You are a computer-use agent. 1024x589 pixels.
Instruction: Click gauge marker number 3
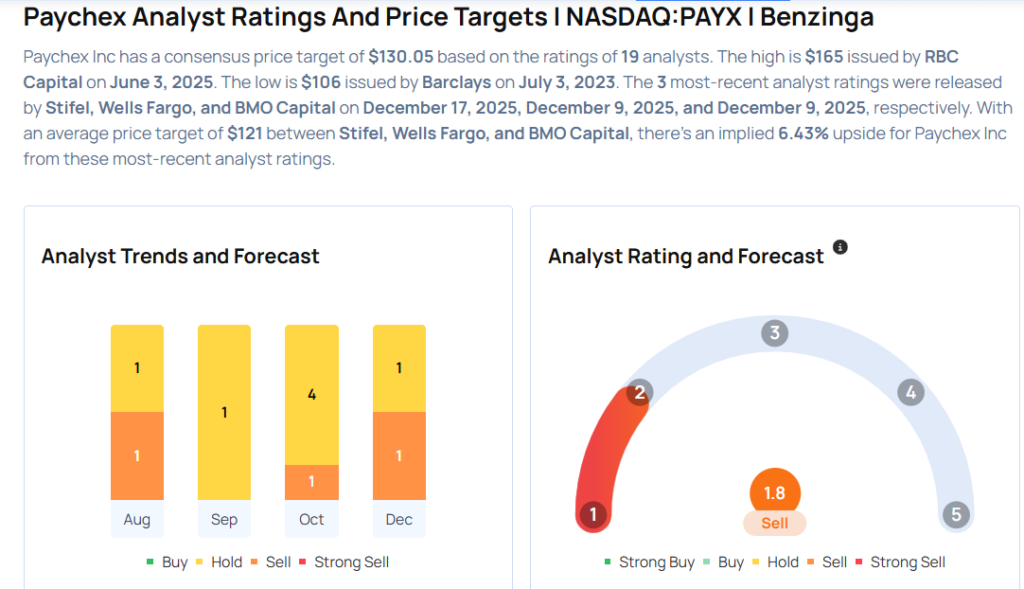[x=774, y=333]
